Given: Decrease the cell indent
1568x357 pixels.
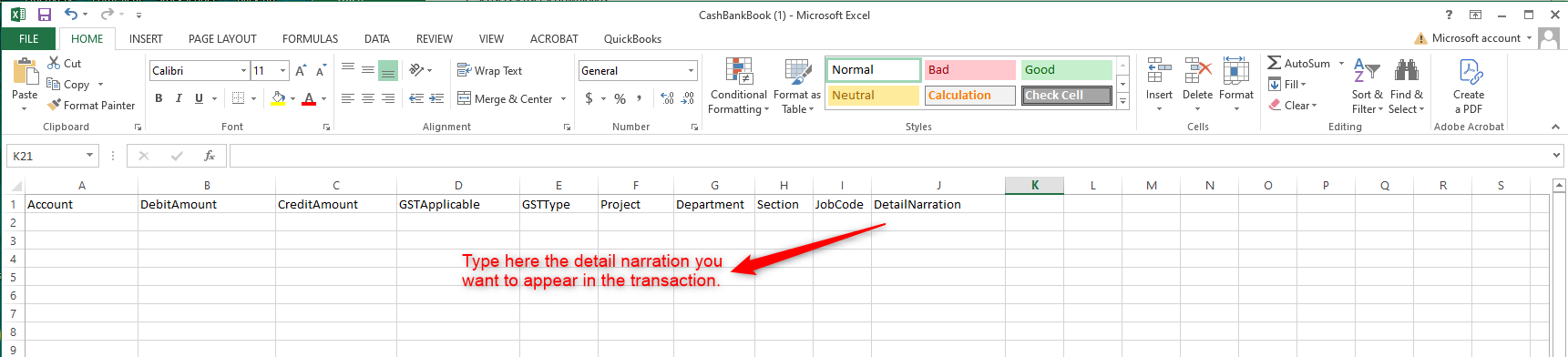Looking at the screenshot, I should 416,98.
